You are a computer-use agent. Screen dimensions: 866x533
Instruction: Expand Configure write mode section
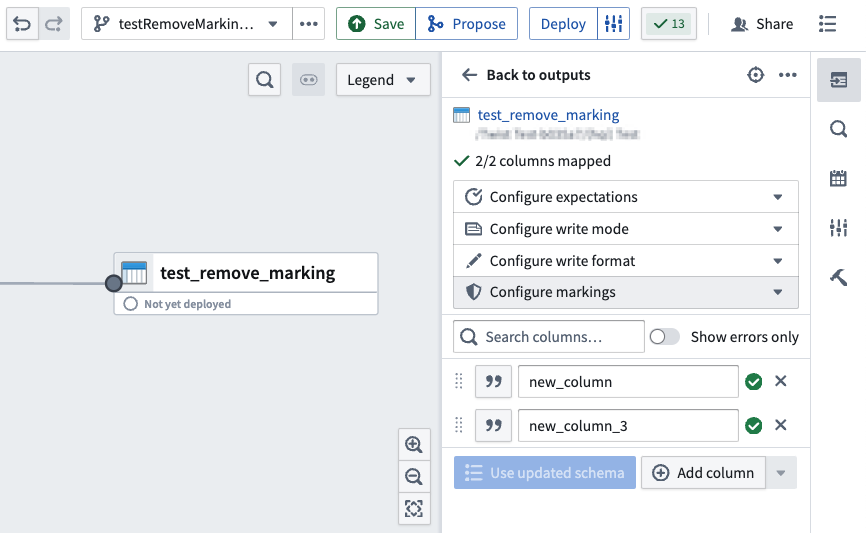626,229
